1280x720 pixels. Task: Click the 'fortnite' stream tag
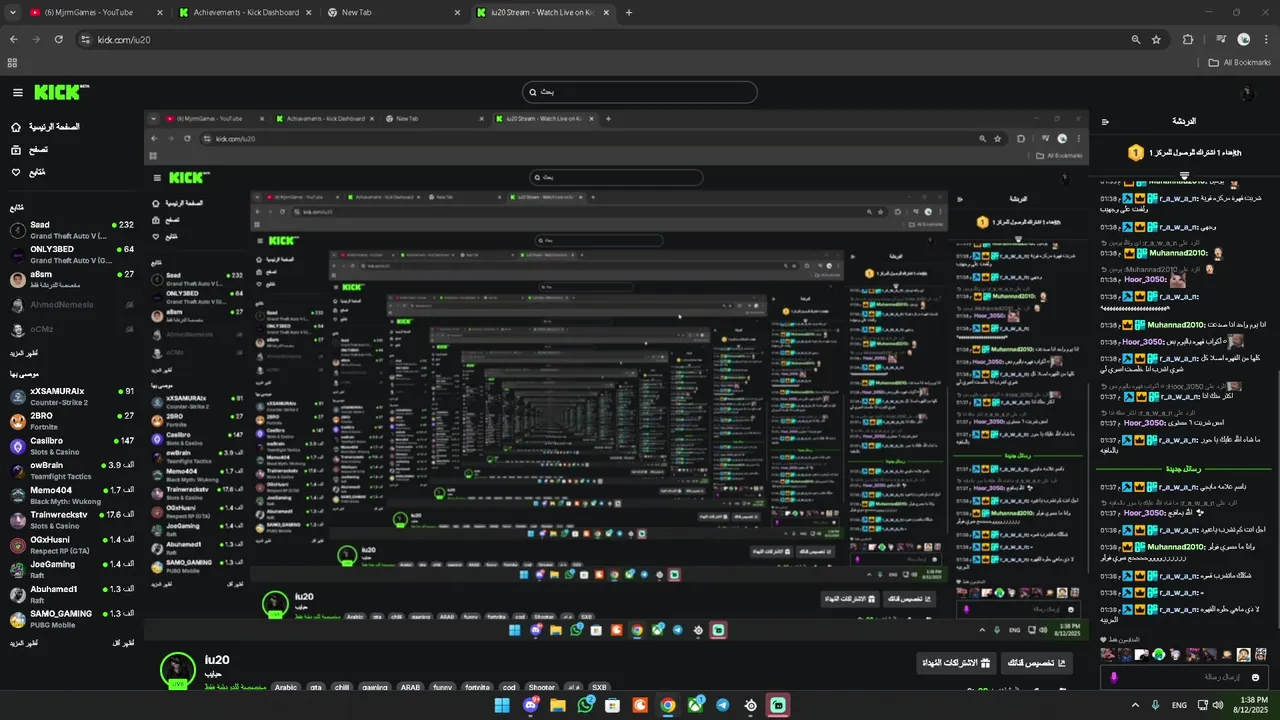(x=477, y=688)
